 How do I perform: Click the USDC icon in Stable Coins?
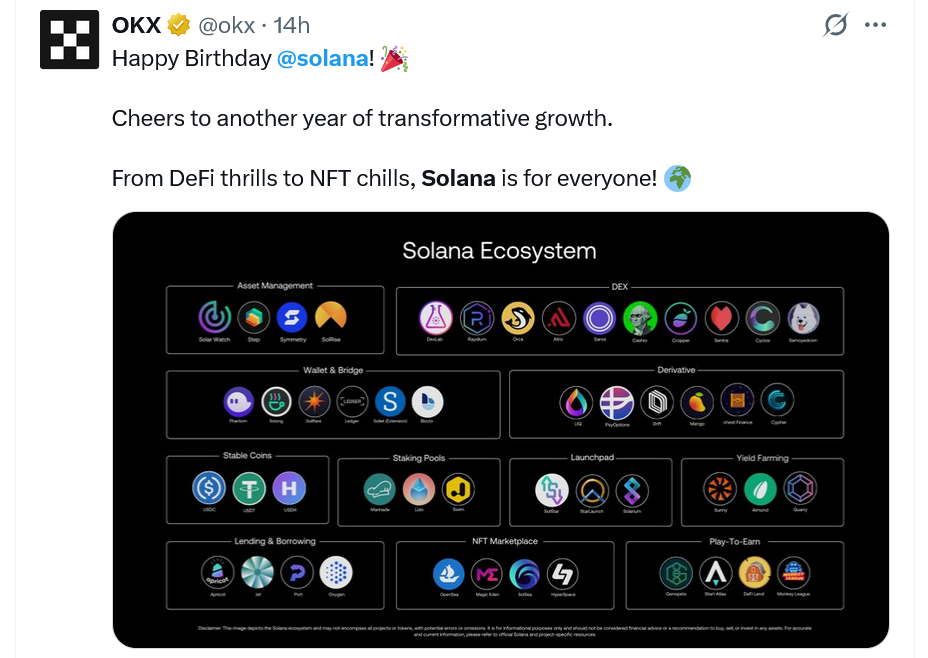[208, 487]
